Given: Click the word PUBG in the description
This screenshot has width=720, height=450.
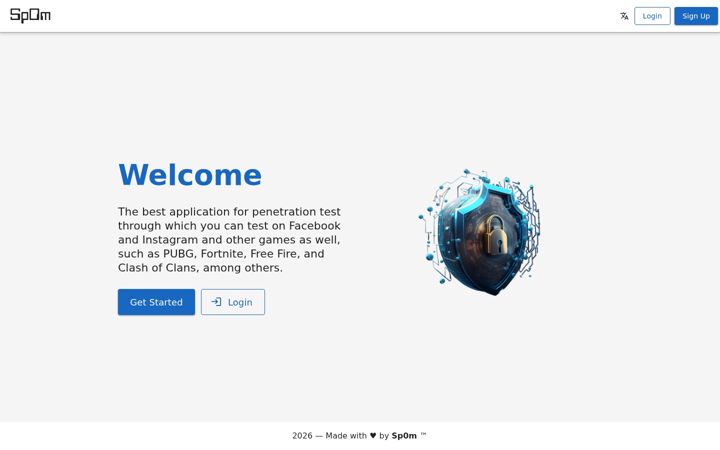Looking at the screenshot, I should pyautogui.click(x=179, y=254).
